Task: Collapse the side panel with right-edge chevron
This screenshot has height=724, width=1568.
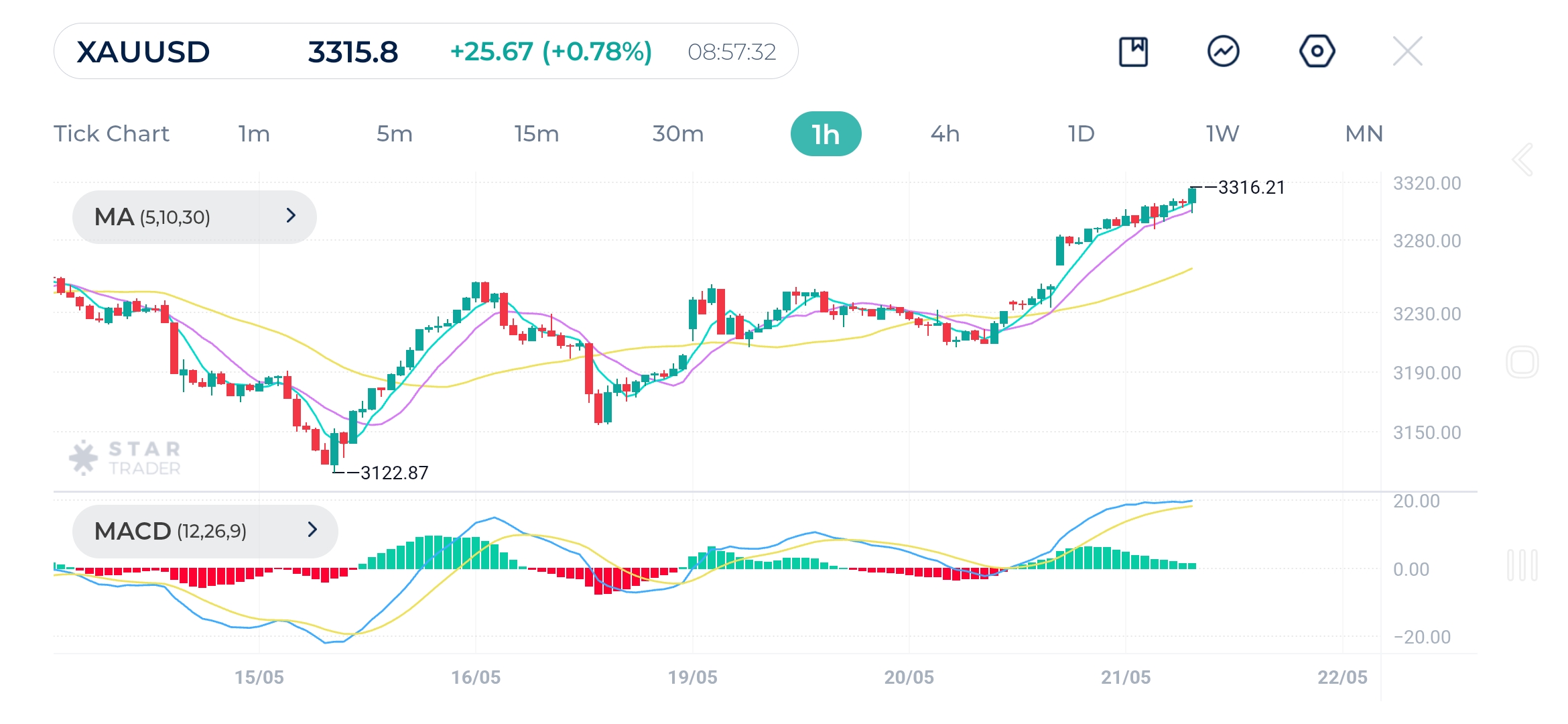Action: (x=1522, y=159)
